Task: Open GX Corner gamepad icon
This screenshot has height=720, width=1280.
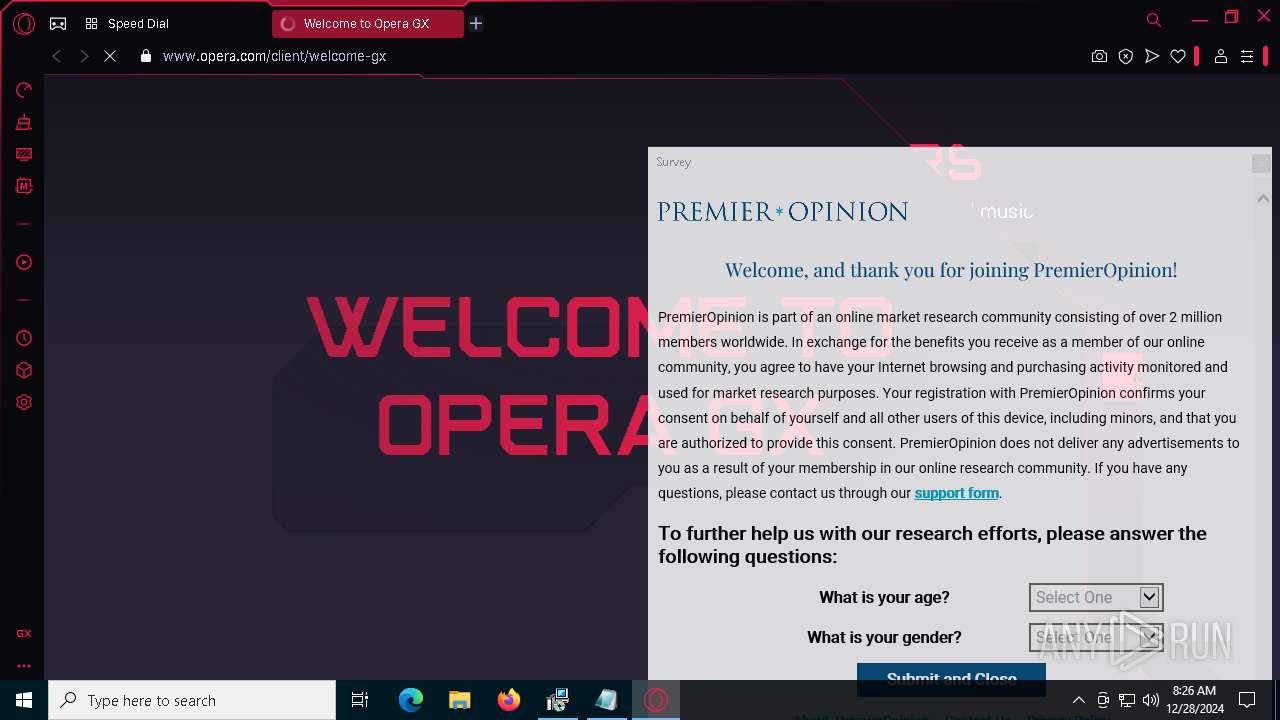Action: (x=58, y=23)
